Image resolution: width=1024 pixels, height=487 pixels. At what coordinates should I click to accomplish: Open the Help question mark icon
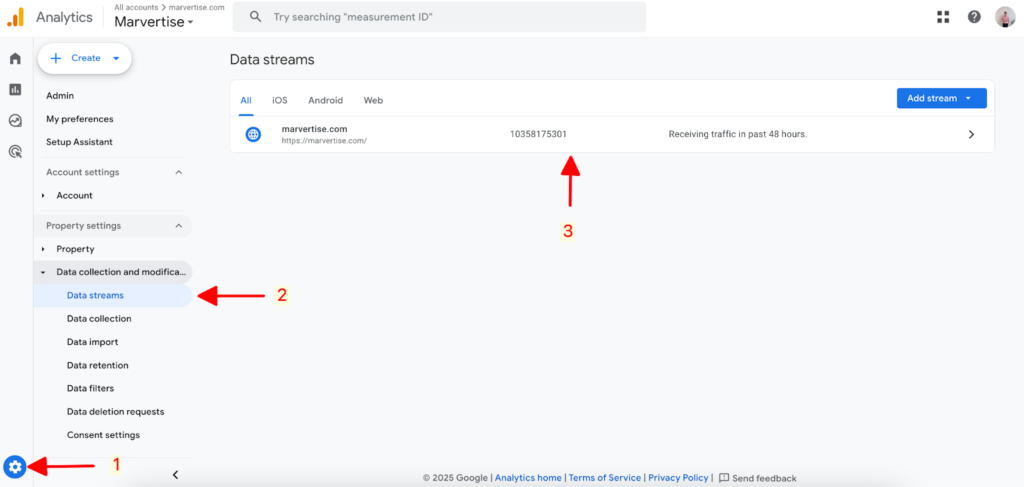(x=974, y=17)
